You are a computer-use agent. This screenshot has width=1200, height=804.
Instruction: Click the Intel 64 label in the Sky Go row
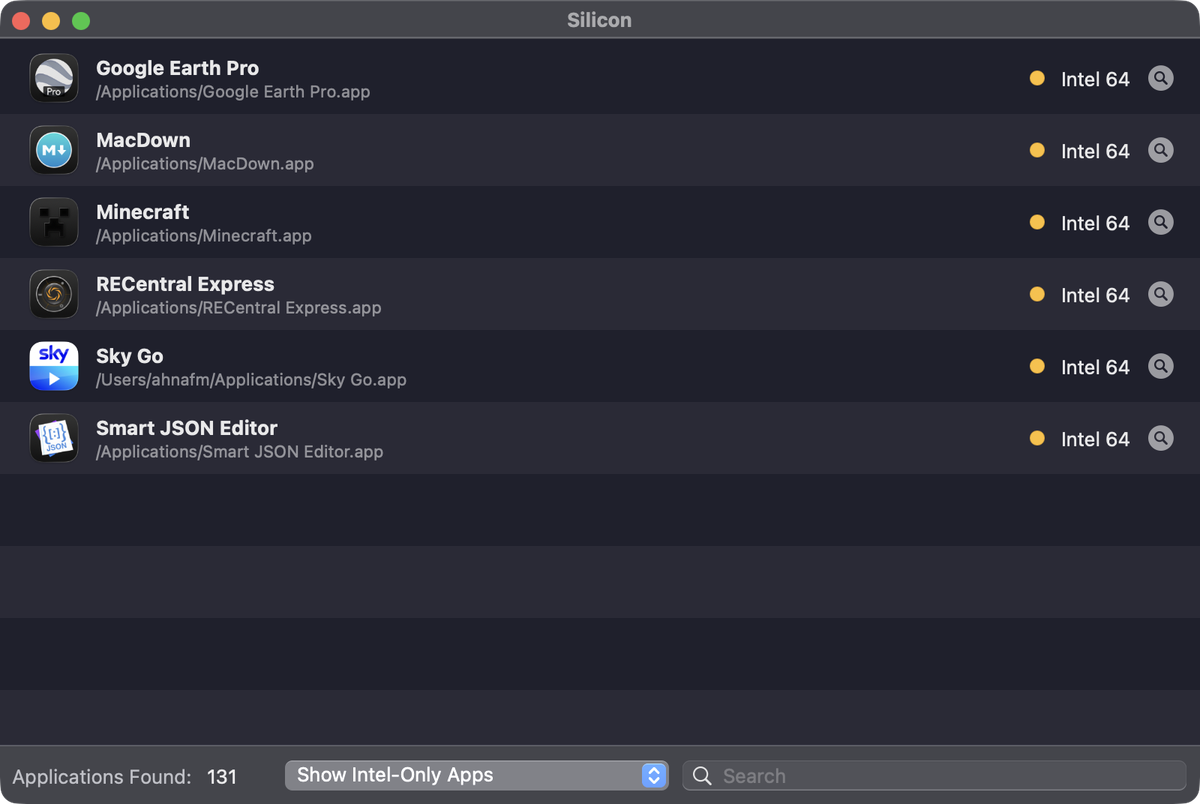(x=1095, y=367)
